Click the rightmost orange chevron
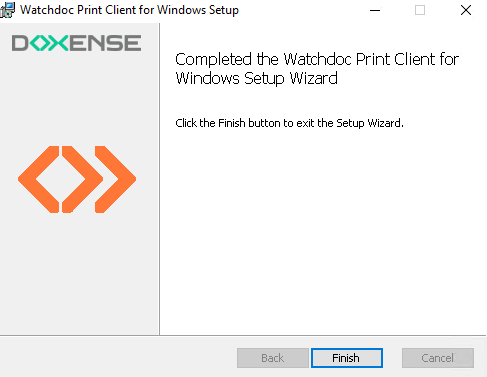Viewport: 487px width, 377px height. [115, 179]
